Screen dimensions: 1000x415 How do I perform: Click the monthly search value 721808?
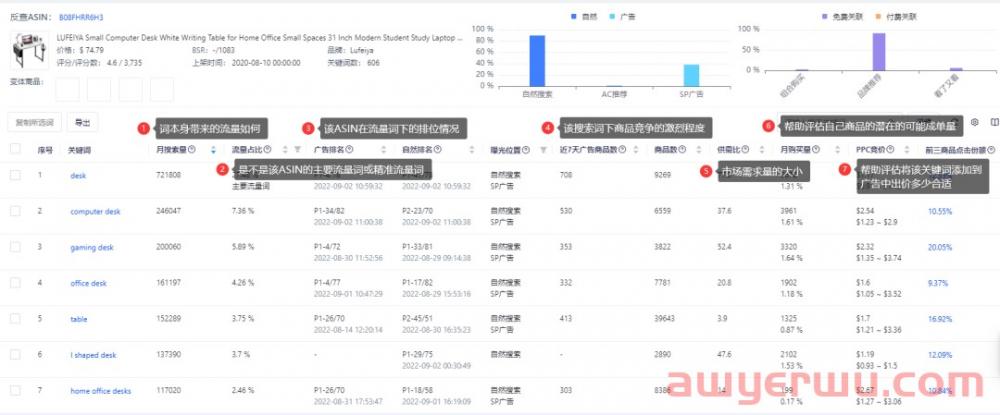coord(168,175)
